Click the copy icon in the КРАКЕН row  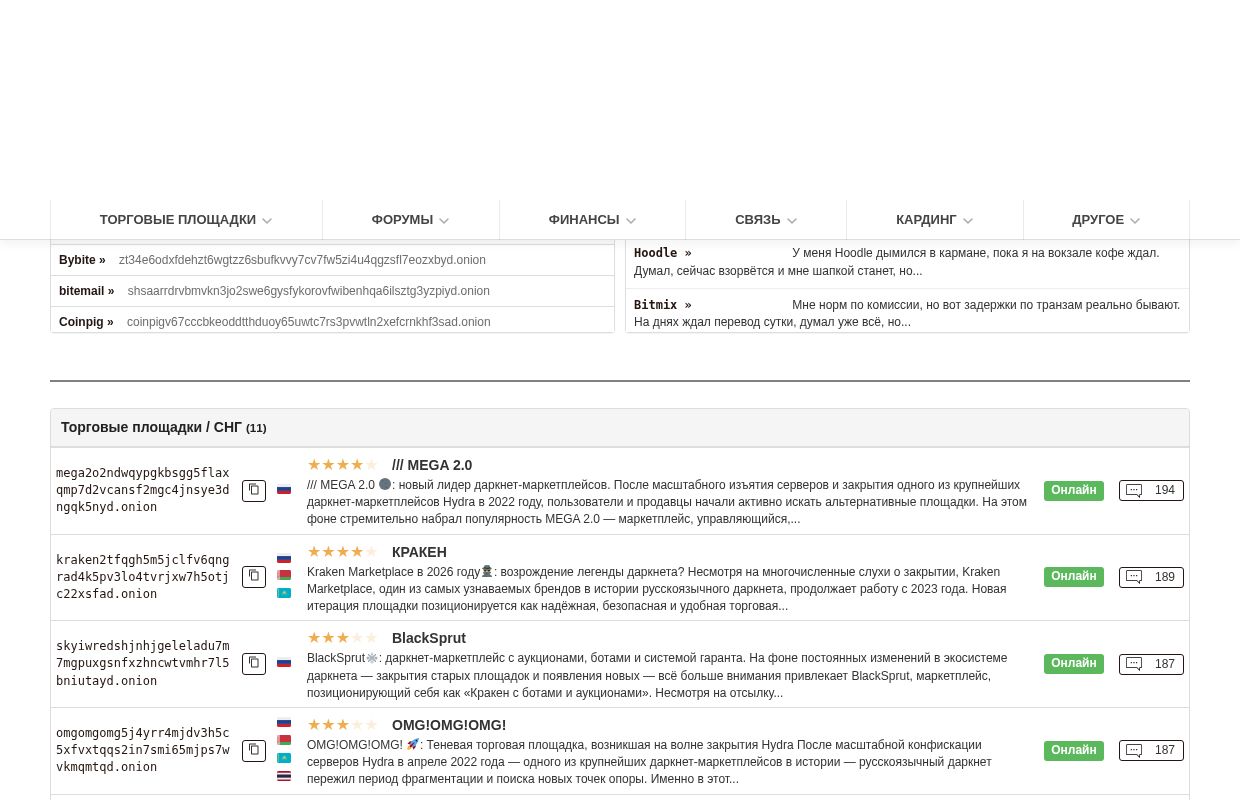point(254,577)
